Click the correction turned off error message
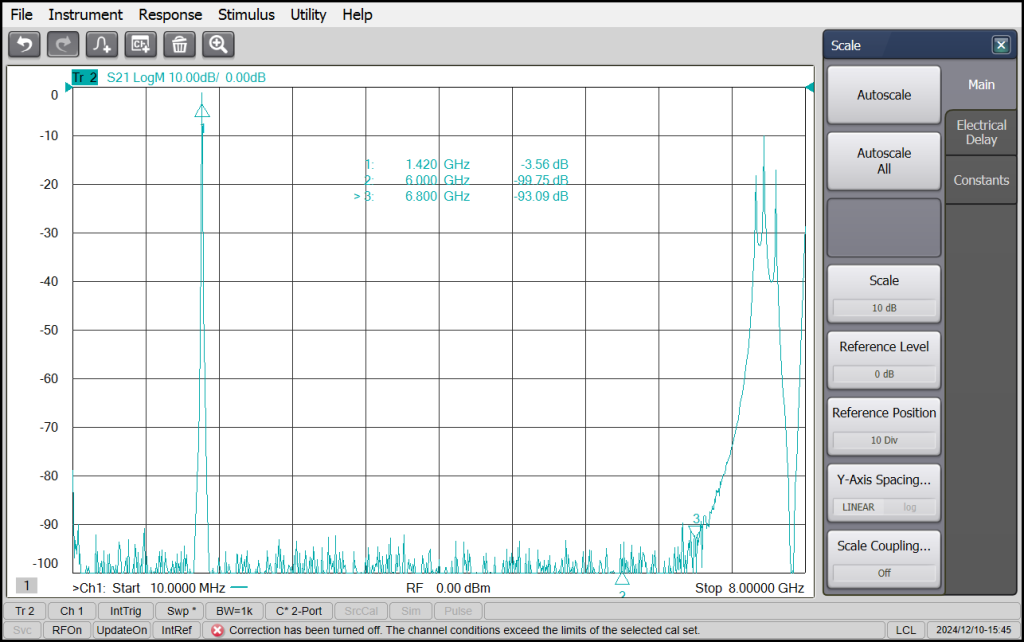This screenshot has width=1024, height=642. click(x=464, y=630)
